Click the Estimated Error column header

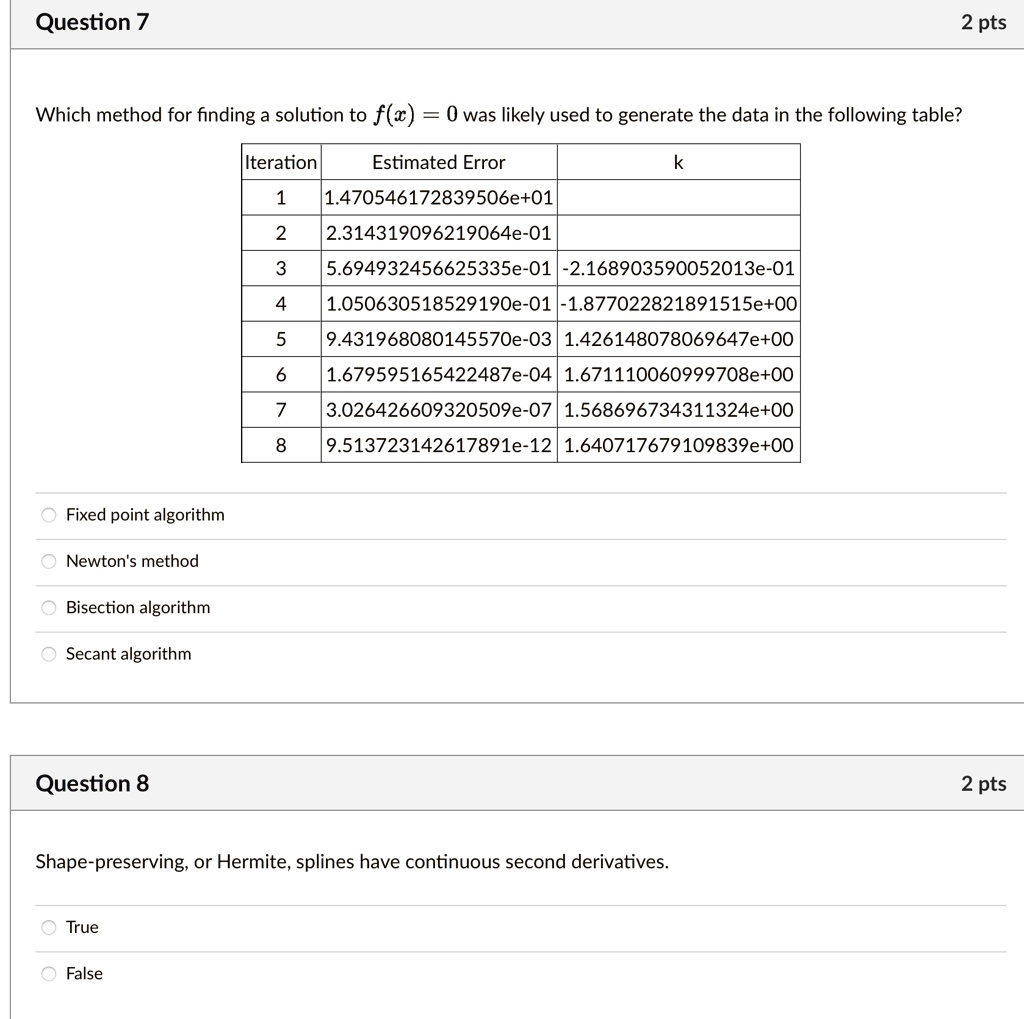coord(438,162)
